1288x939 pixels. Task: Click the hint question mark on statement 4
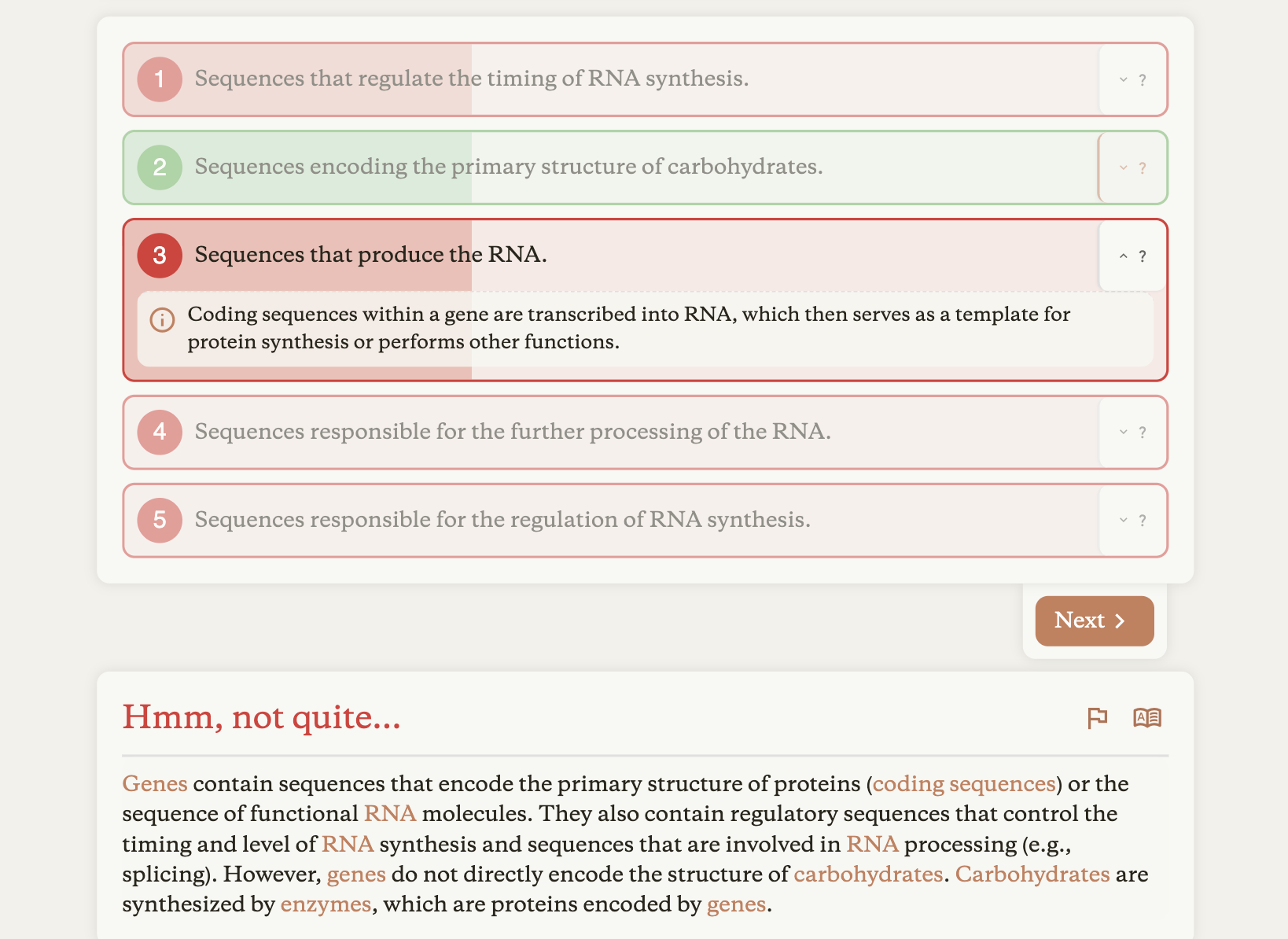coord(1143,432)
